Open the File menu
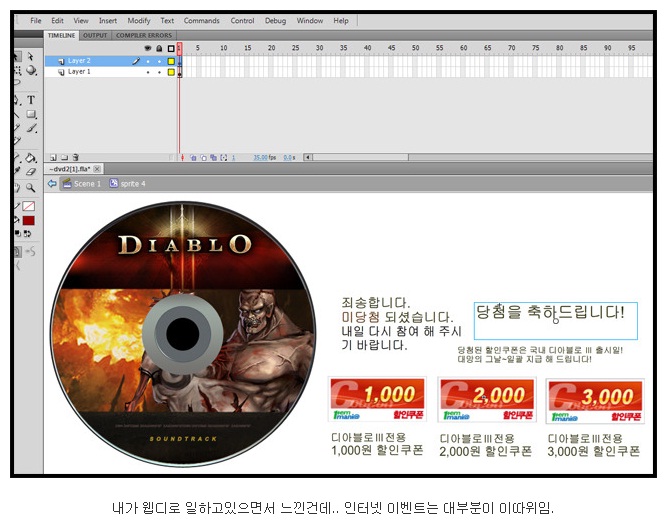 tap(36, 21)
